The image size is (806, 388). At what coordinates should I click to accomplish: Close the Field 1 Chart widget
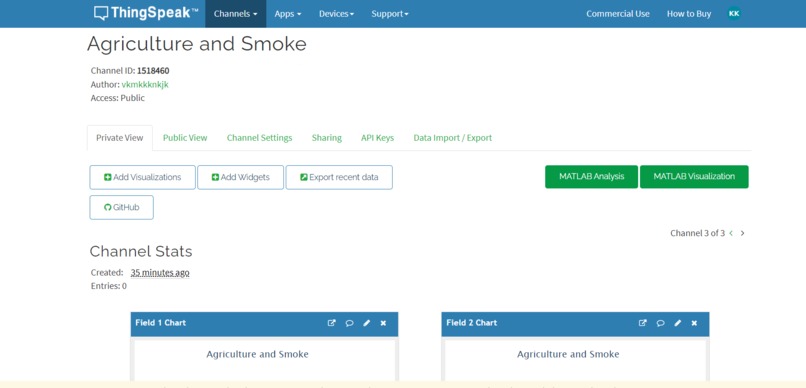coord(383,323)
